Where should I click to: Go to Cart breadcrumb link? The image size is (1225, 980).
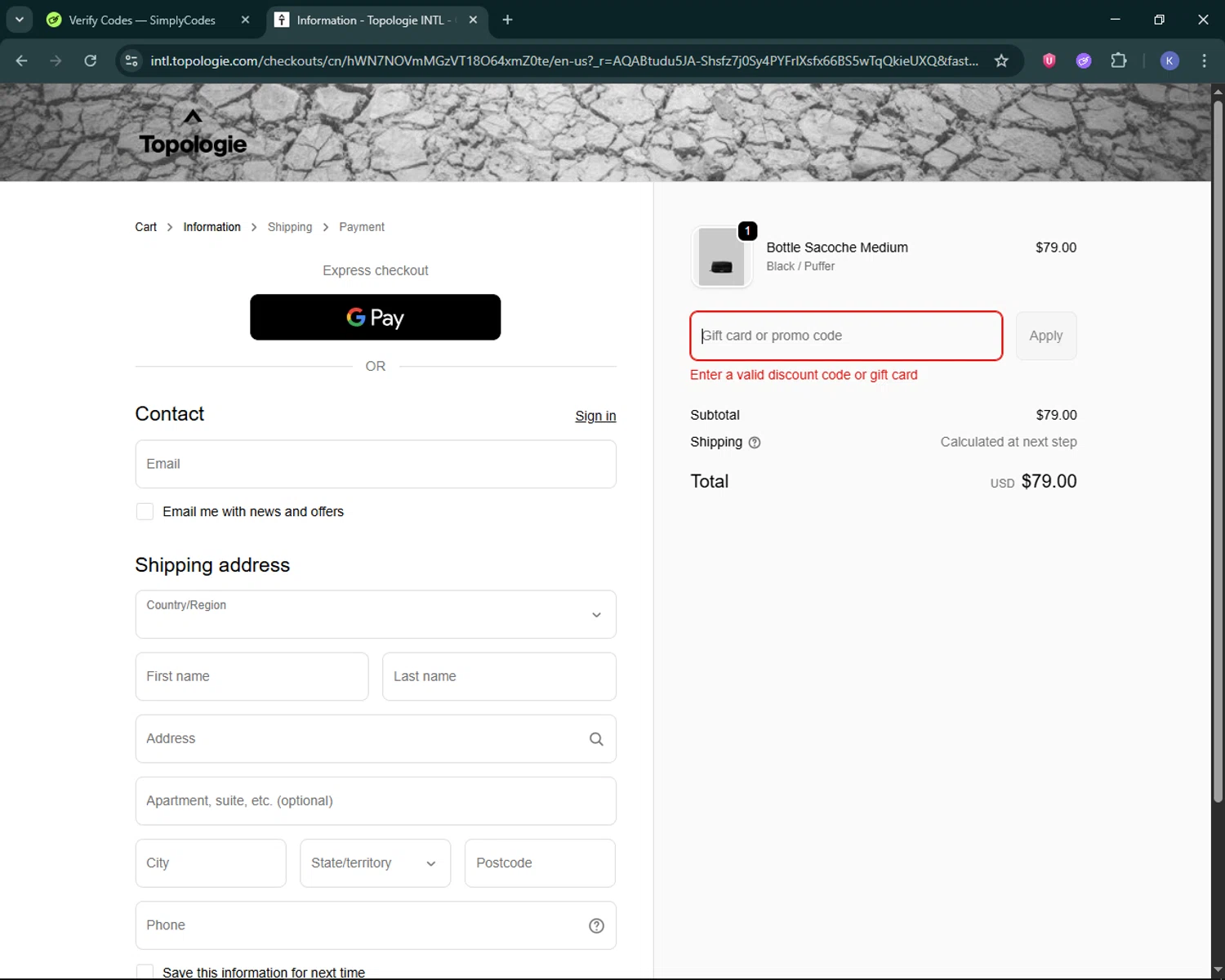pyautogui.click(x=145, y=227)
